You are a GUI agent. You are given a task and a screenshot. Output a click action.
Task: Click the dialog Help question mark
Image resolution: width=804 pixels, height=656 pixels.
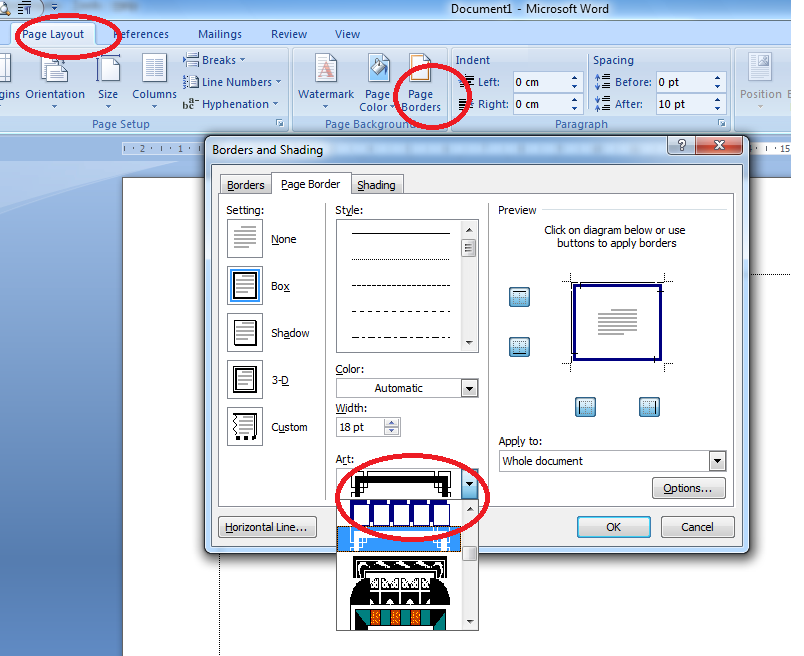click(x=681, y=145)
